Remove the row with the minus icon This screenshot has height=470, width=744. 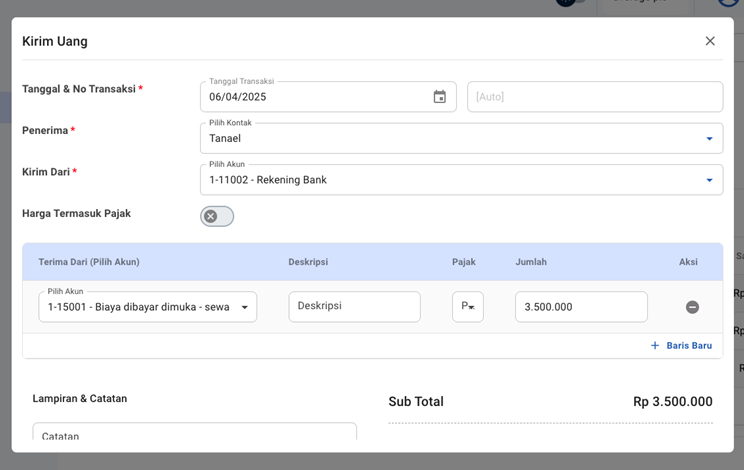[x=692, y=307]
